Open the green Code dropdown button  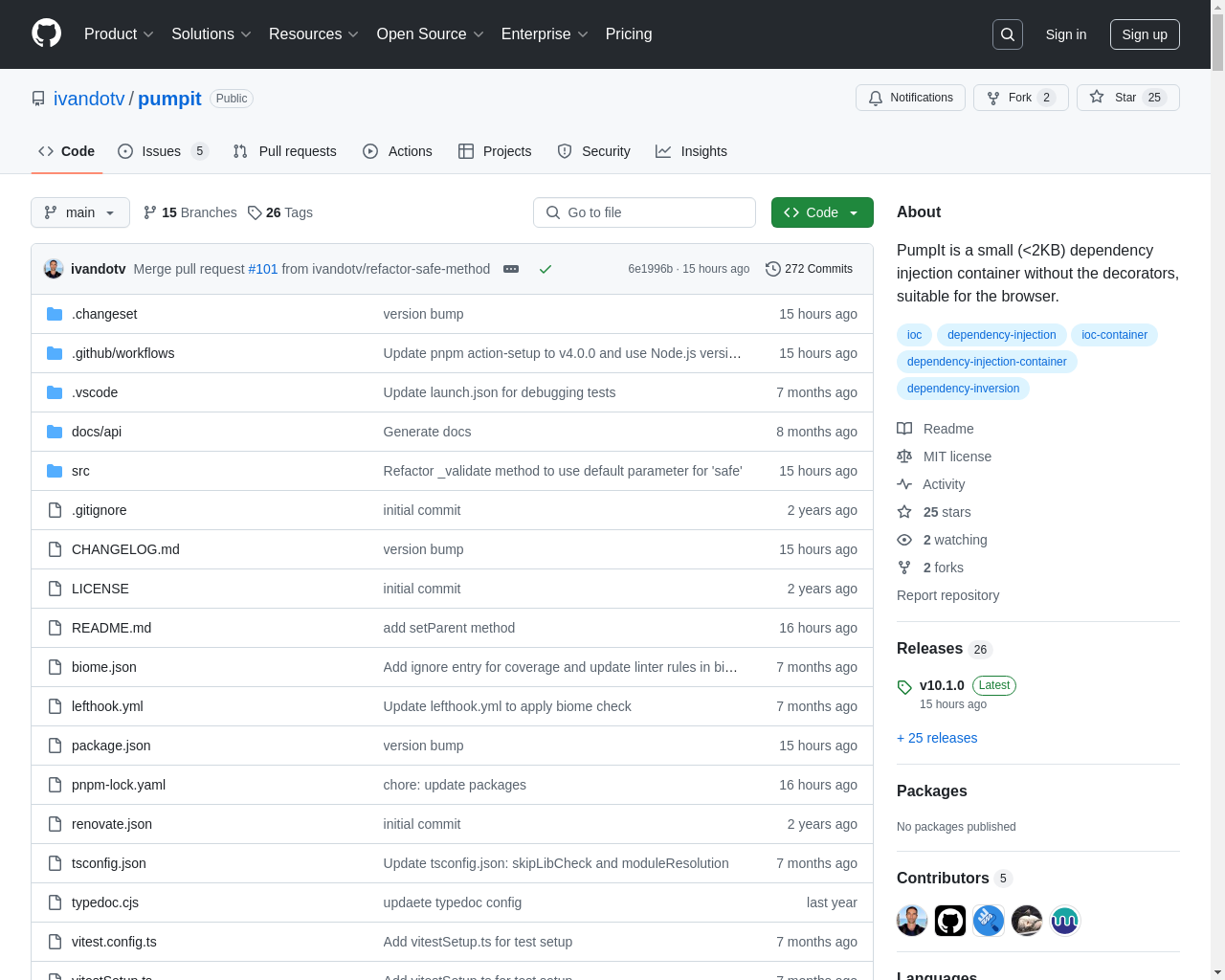coord(822,212)
